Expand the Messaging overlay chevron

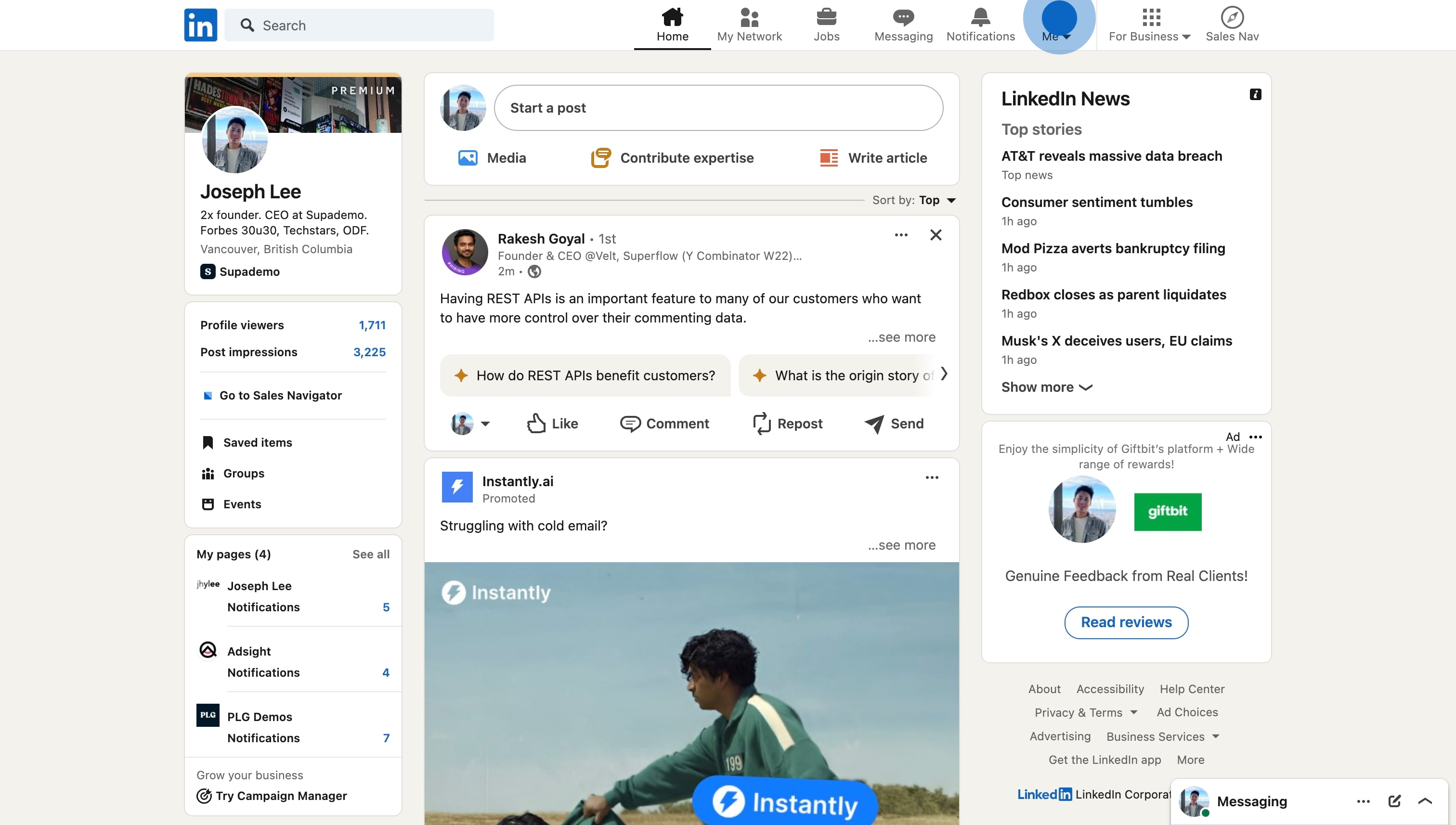pos(1425,801)
